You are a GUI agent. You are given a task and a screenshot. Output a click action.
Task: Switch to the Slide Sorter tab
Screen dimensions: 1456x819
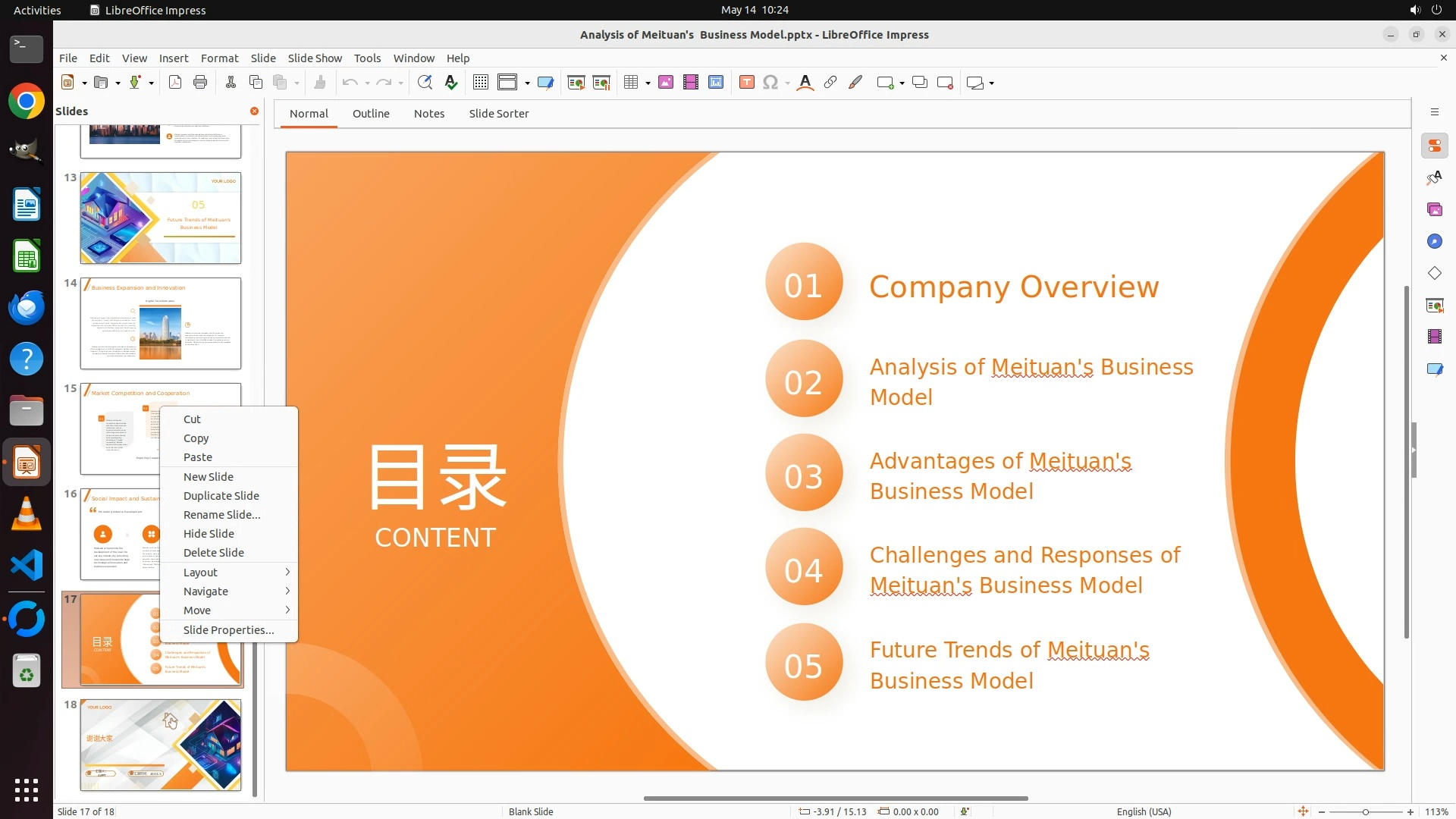point(498,113)
